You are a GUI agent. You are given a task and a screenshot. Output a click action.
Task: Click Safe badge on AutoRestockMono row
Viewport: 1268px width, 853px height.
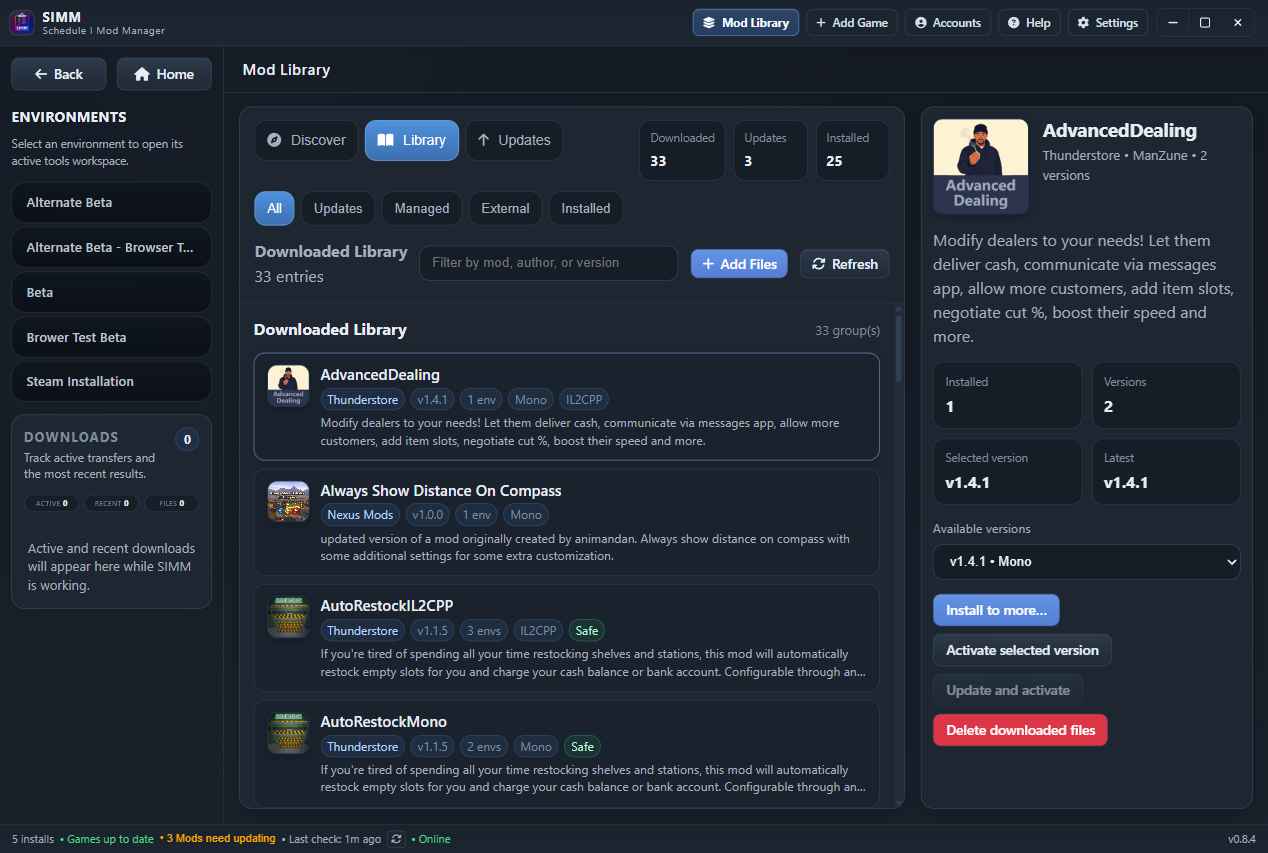click(x=582, y=747)
